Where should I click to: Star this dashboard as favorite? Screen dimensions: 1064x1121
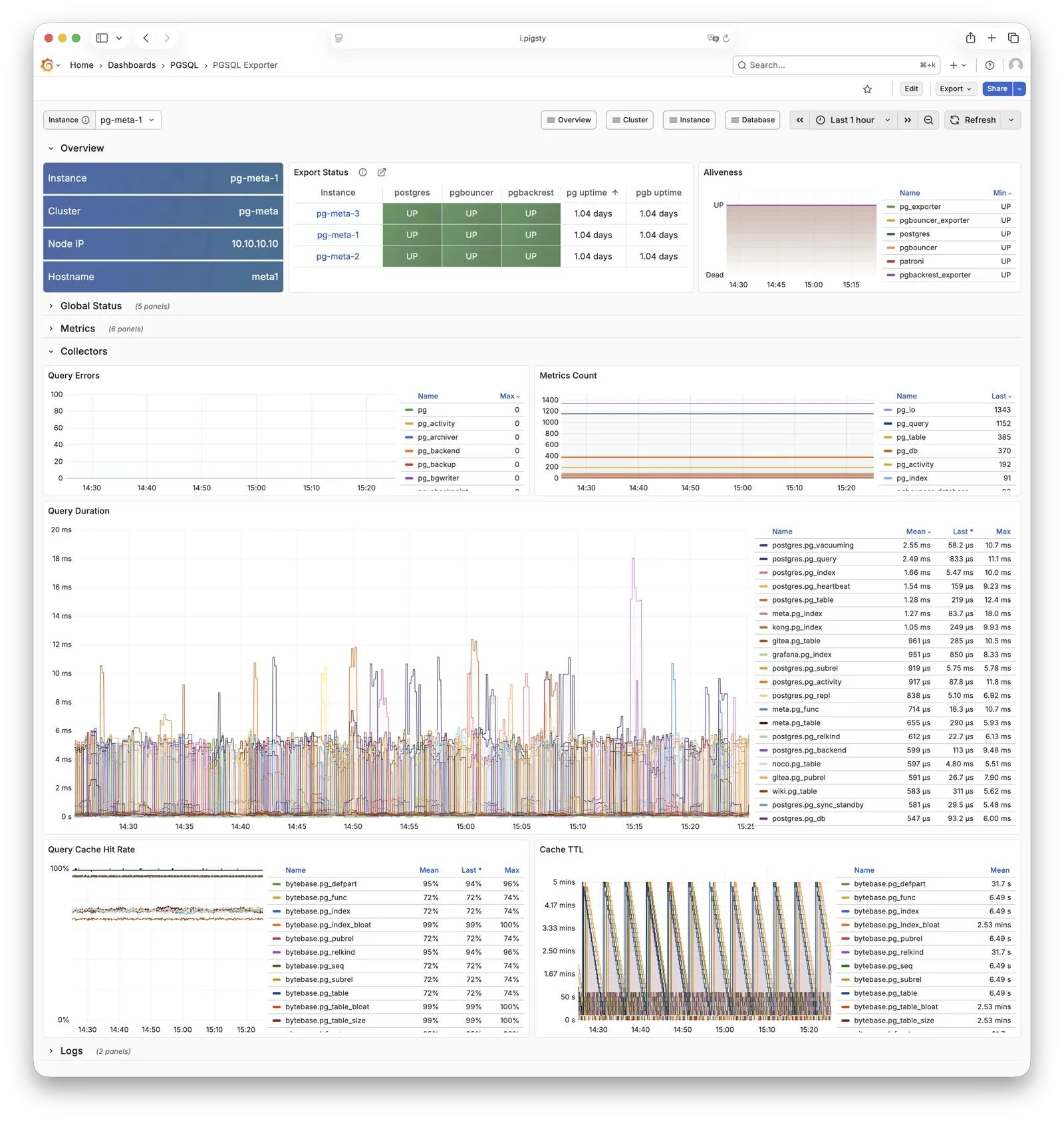click(867, 89)
